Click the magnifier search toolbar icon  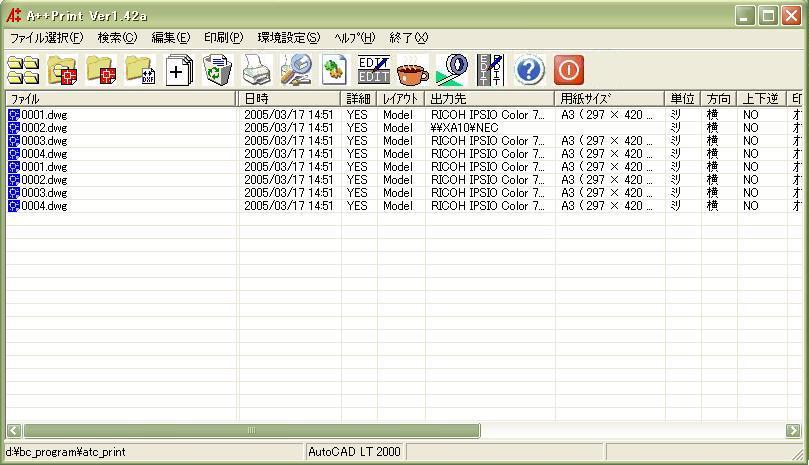pyautogui.click(x=295, y=70)
